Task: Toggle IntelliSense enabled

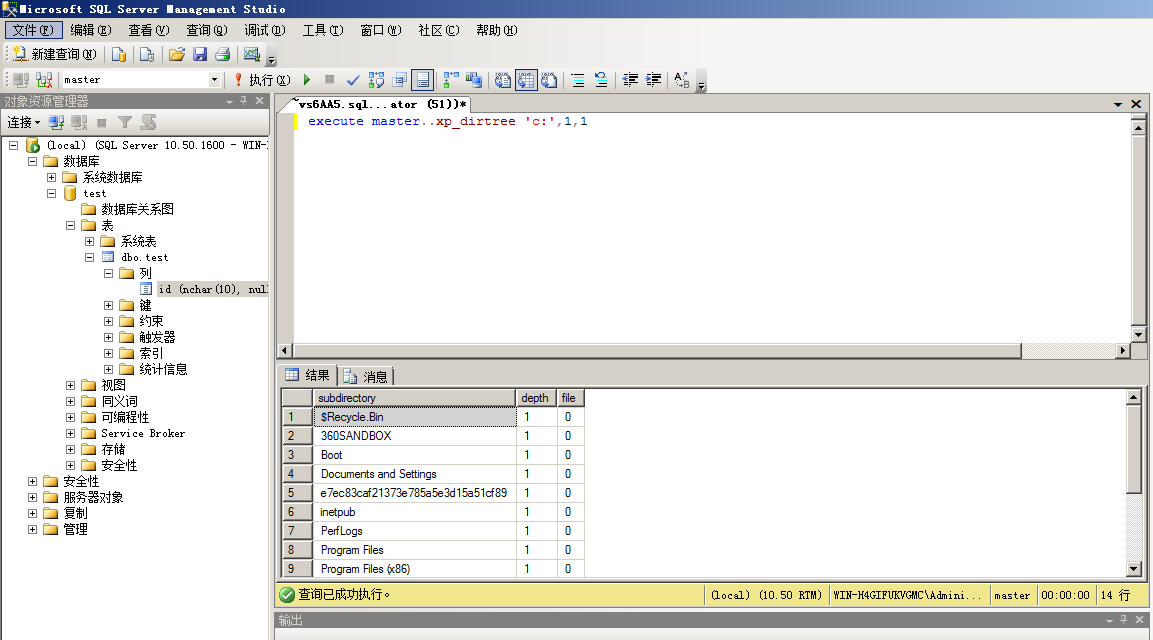Action: (x=423, y=79)
